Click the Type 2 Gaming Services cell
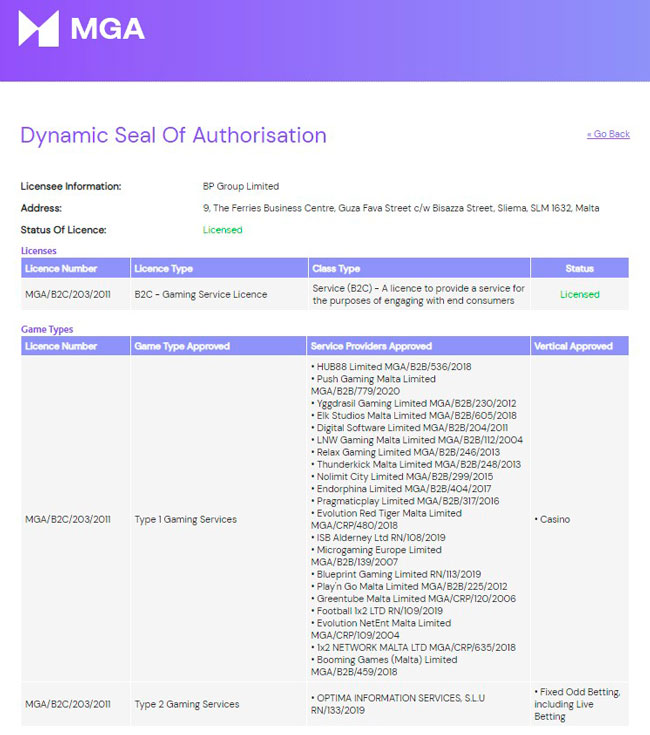The image size is (650, 735). [x=186, y=704]
